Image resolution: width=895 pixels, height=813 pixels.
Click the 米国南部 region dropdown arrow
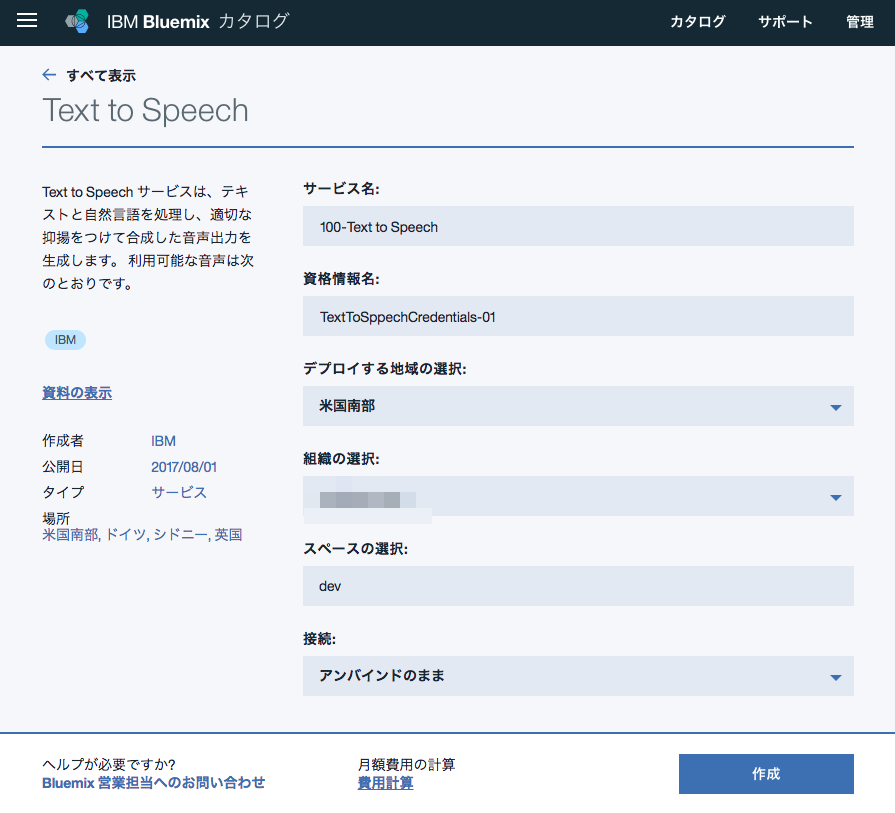pyautogui.click(x=835, y=407)
